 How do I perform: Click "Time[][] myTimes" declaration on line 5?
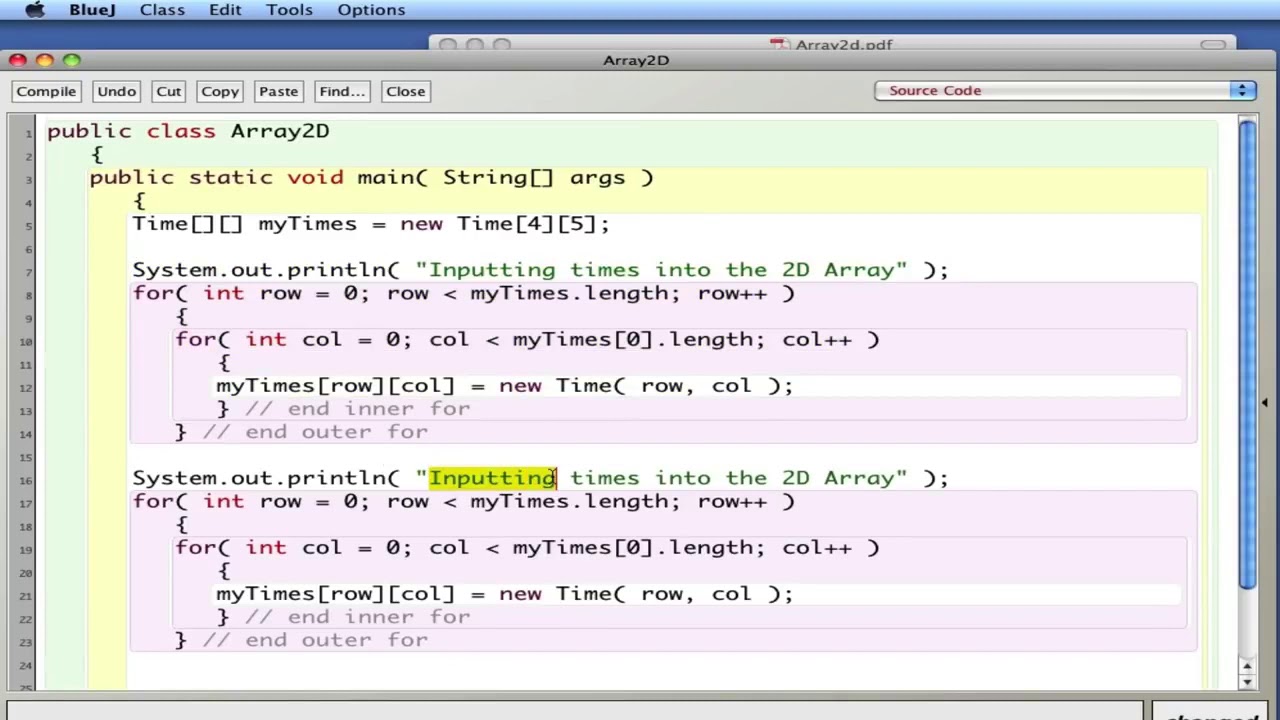click(x=245, y=223)
